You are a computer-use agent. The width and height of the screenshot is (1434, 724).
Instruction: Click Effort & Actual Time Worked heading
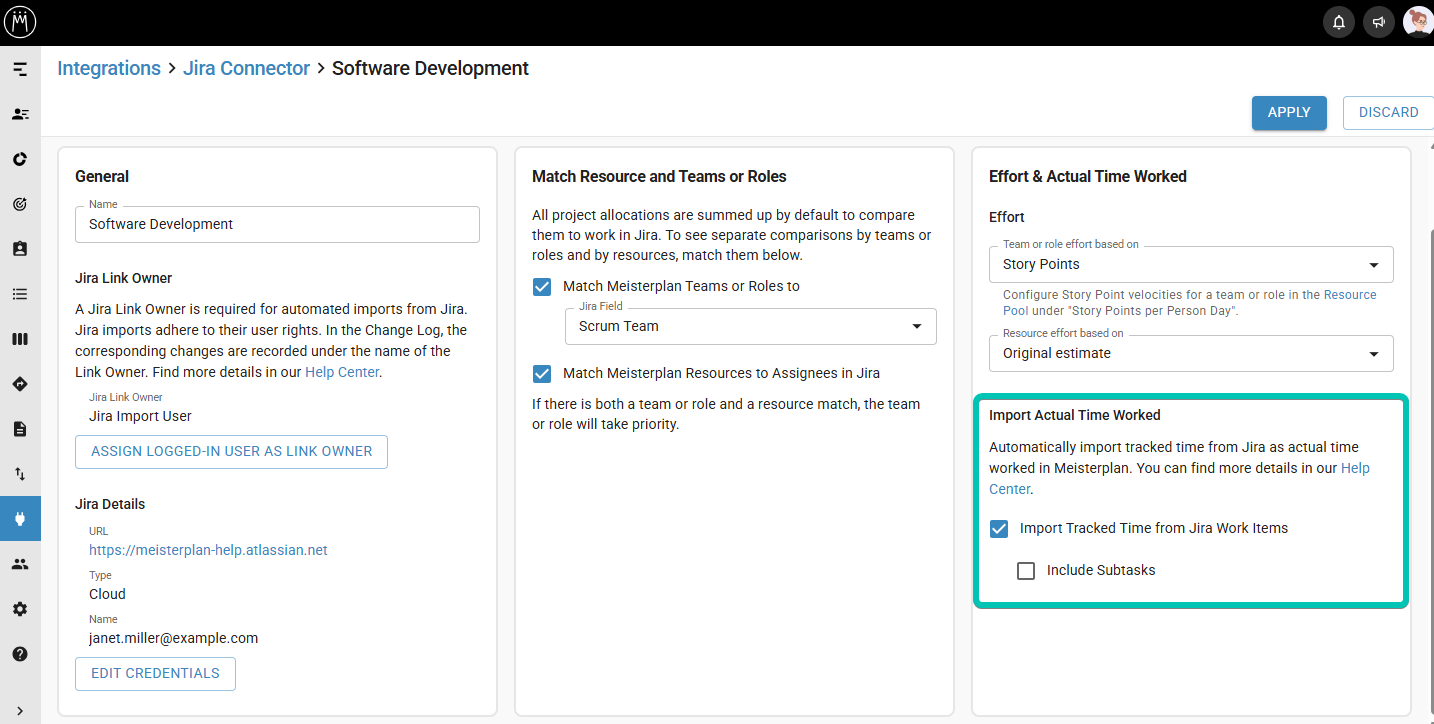coord(1088,176)
